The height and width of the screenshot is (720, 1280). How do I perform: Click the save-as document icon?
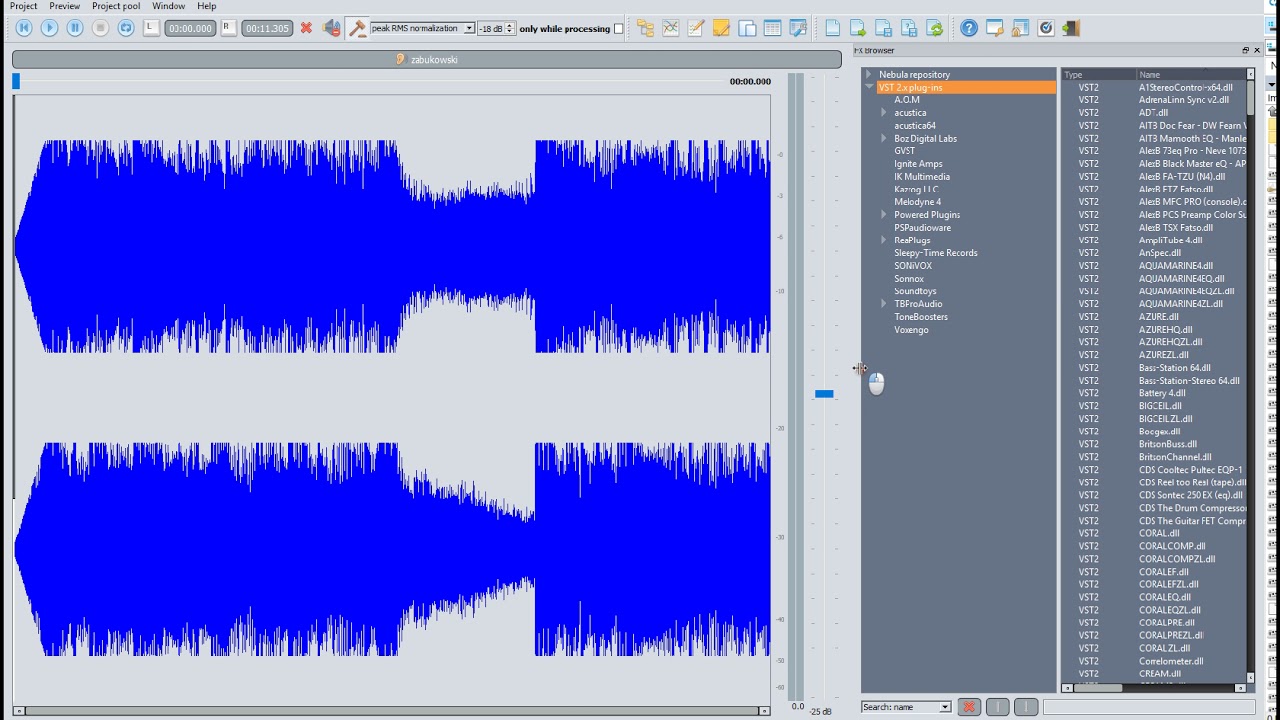pyautogui.click(x=909, y=28)
